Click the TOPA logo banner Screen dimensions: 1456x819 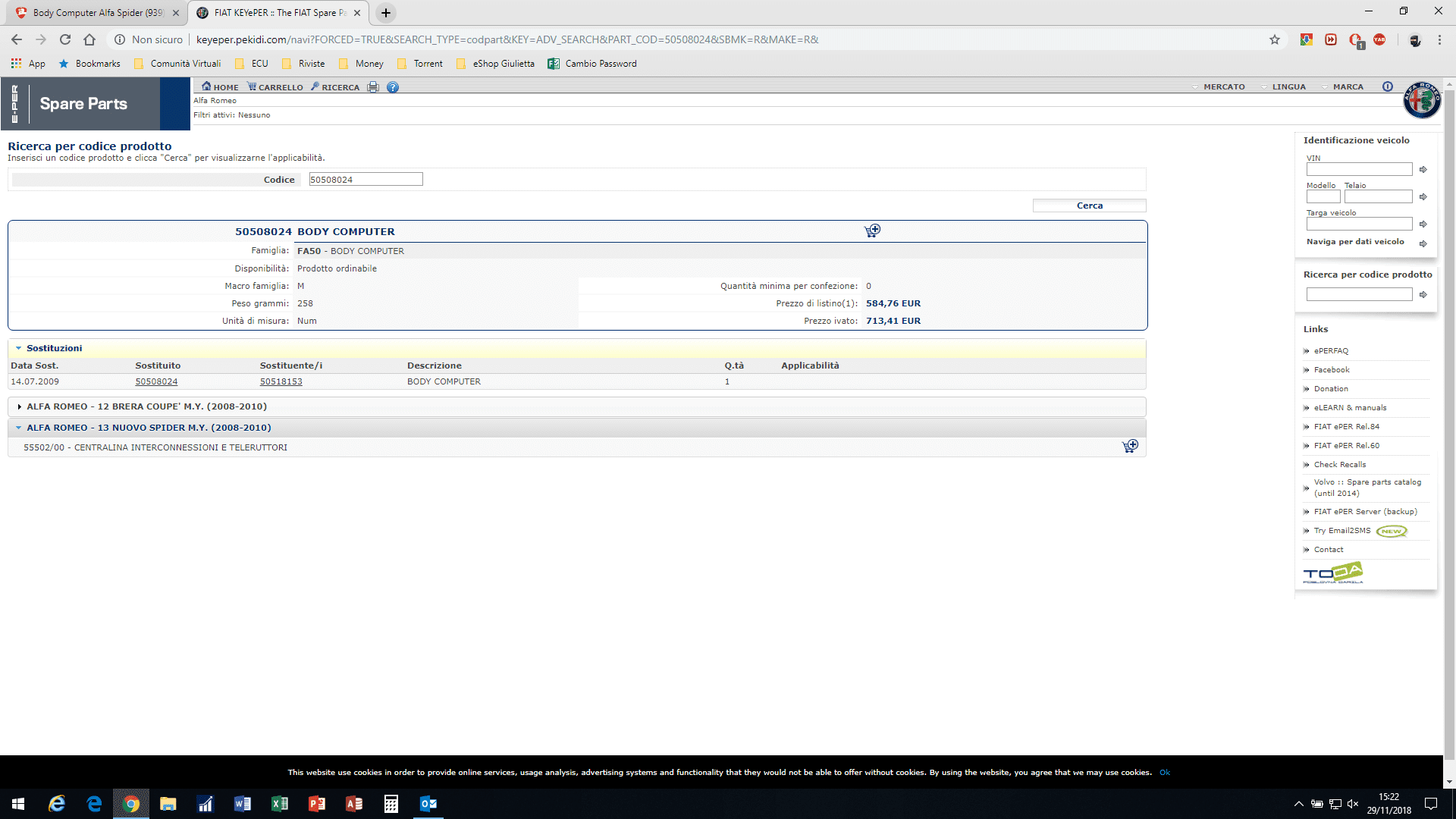[x=1333, y=573]
